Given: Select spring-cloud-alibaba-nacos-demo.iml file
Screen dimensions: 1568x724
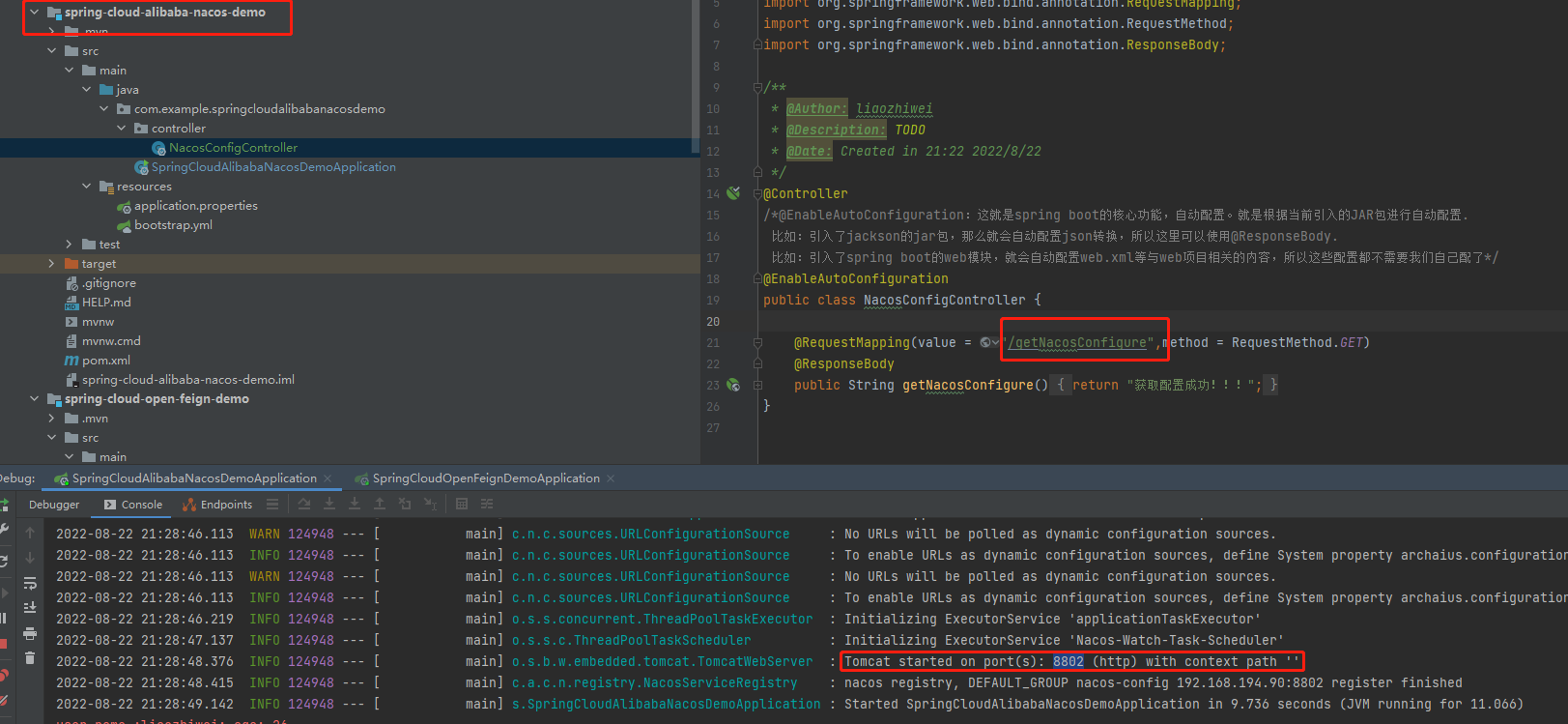Looking at the screenshot, I should 188,380.
